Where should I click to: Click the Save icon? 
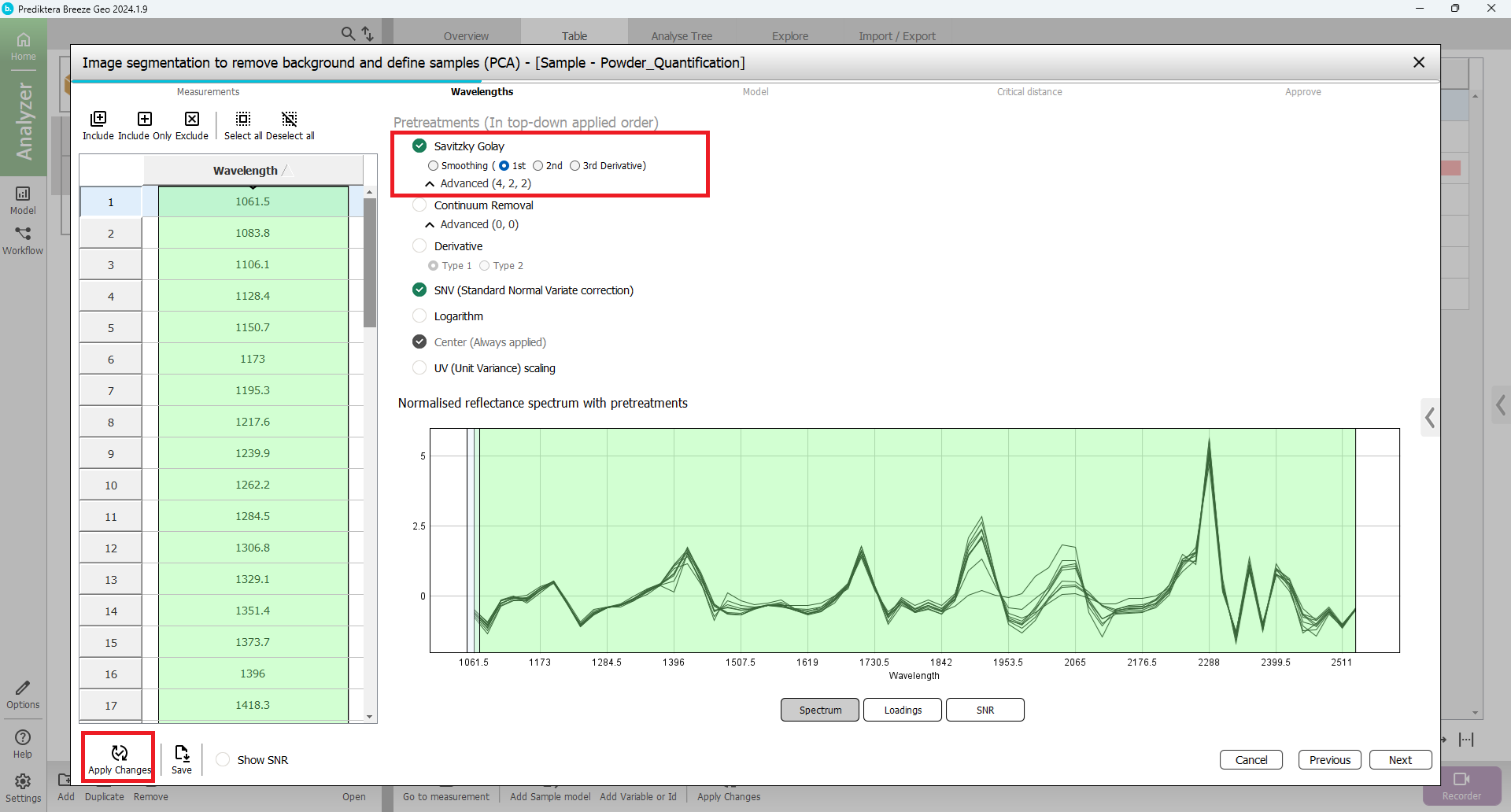tap(182, 754)
